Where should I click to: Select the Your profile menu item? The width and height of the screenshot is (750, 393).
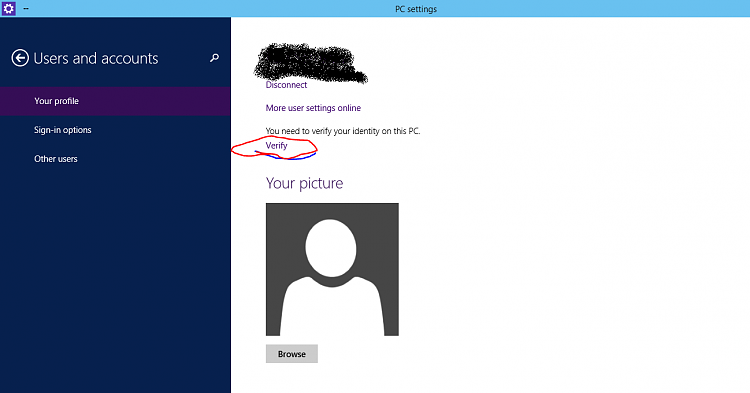tap(115, 101)
